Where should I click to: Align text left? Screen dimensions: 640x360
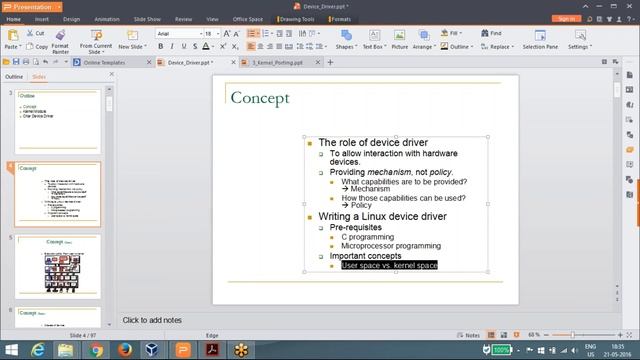251,47
